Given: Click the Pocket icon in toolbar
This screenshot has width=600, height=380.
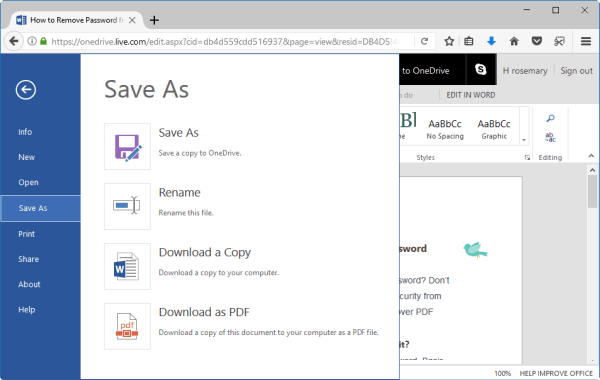Looking at the screenshot, I should point(537,41).
